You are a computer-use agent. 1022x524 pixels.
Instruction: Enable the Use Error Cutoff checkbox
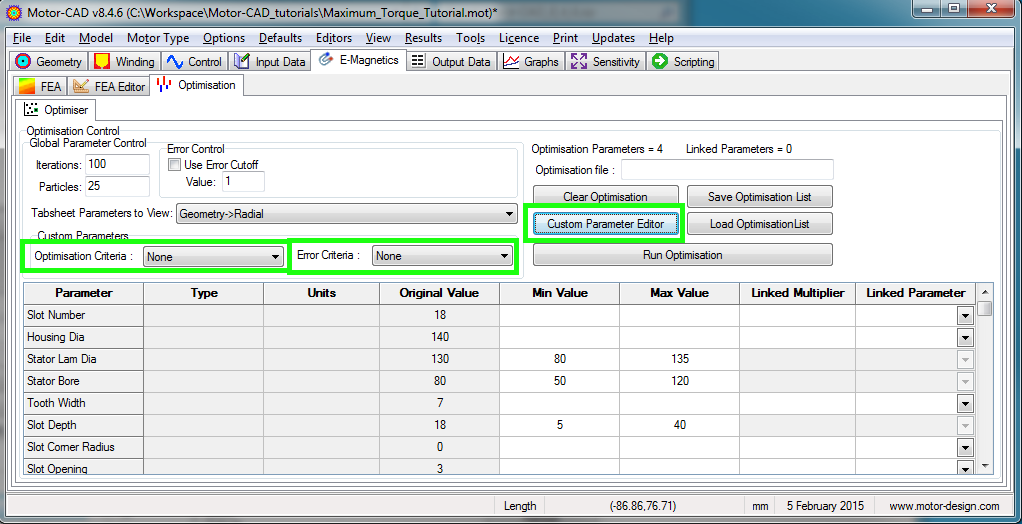[x=175, y=165]
